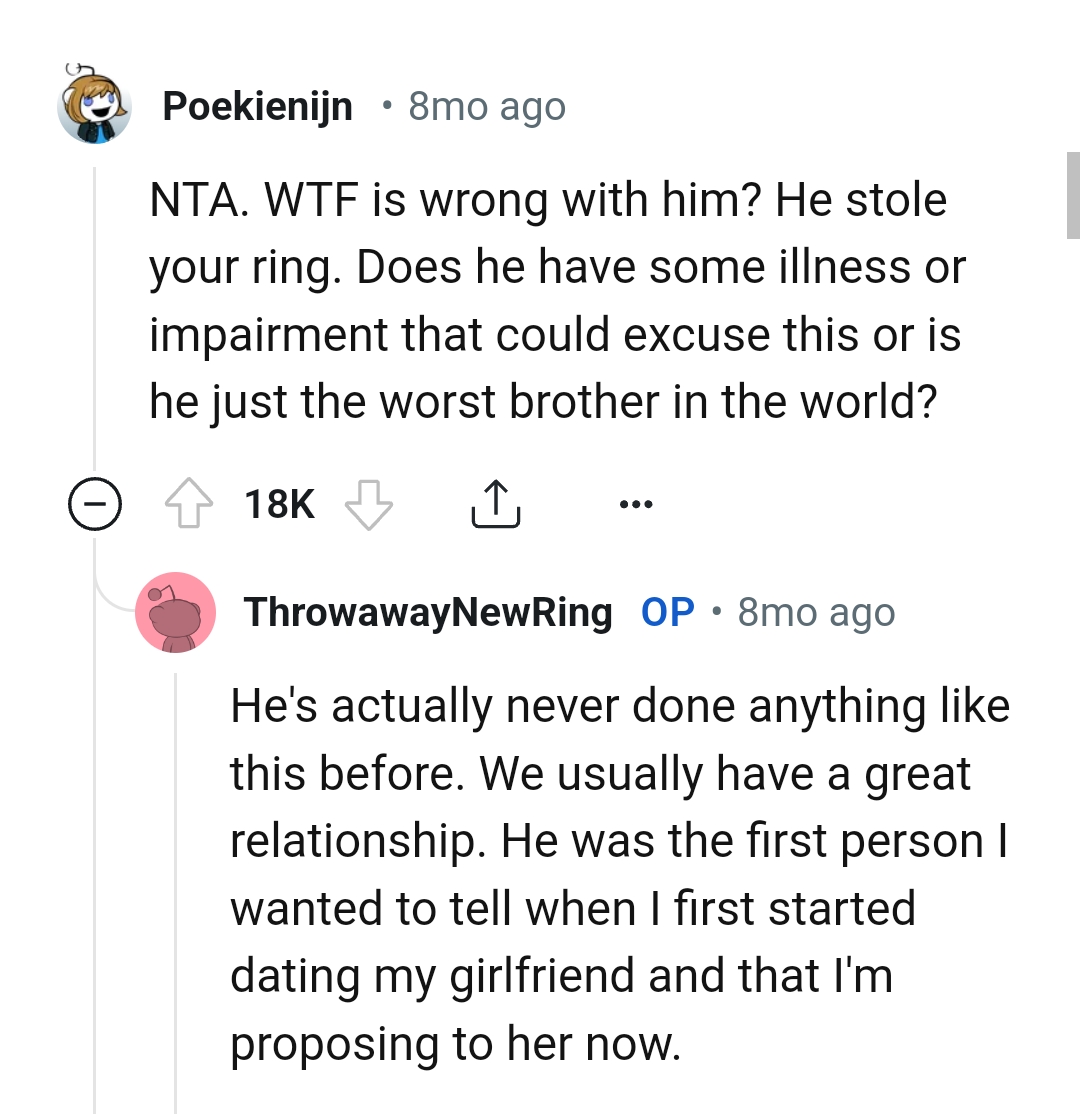Click Poekienijn's snoo avatar
The image size is (1080, 1114).
(95, 105)
